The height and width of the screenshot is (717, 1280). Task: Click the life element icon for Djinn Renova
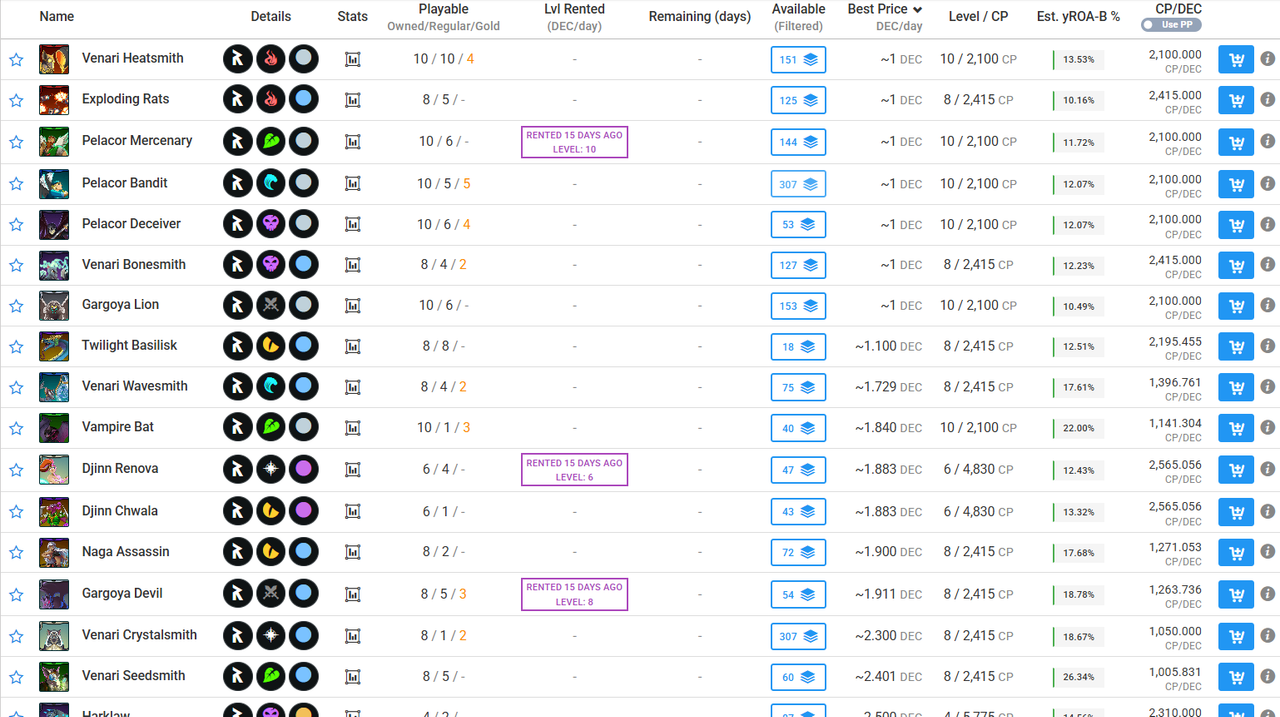click(x=271, y=470)
